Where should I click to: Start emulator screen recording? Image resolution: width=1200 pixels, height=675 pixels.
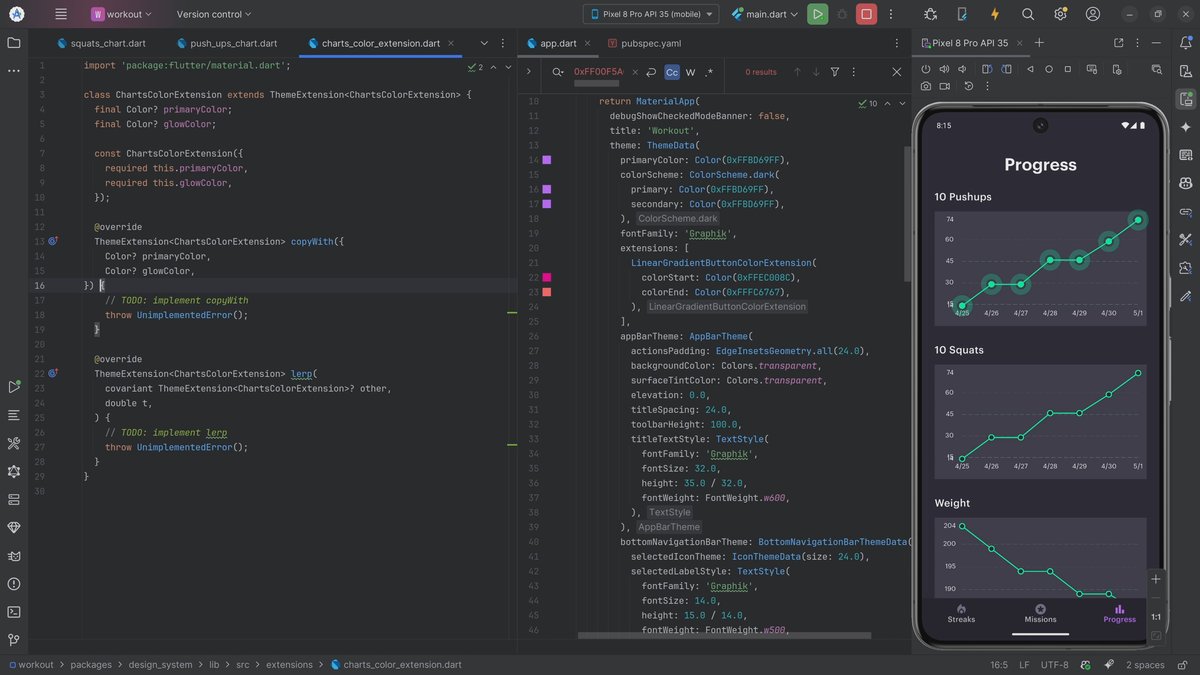click(x=947, y=86)
